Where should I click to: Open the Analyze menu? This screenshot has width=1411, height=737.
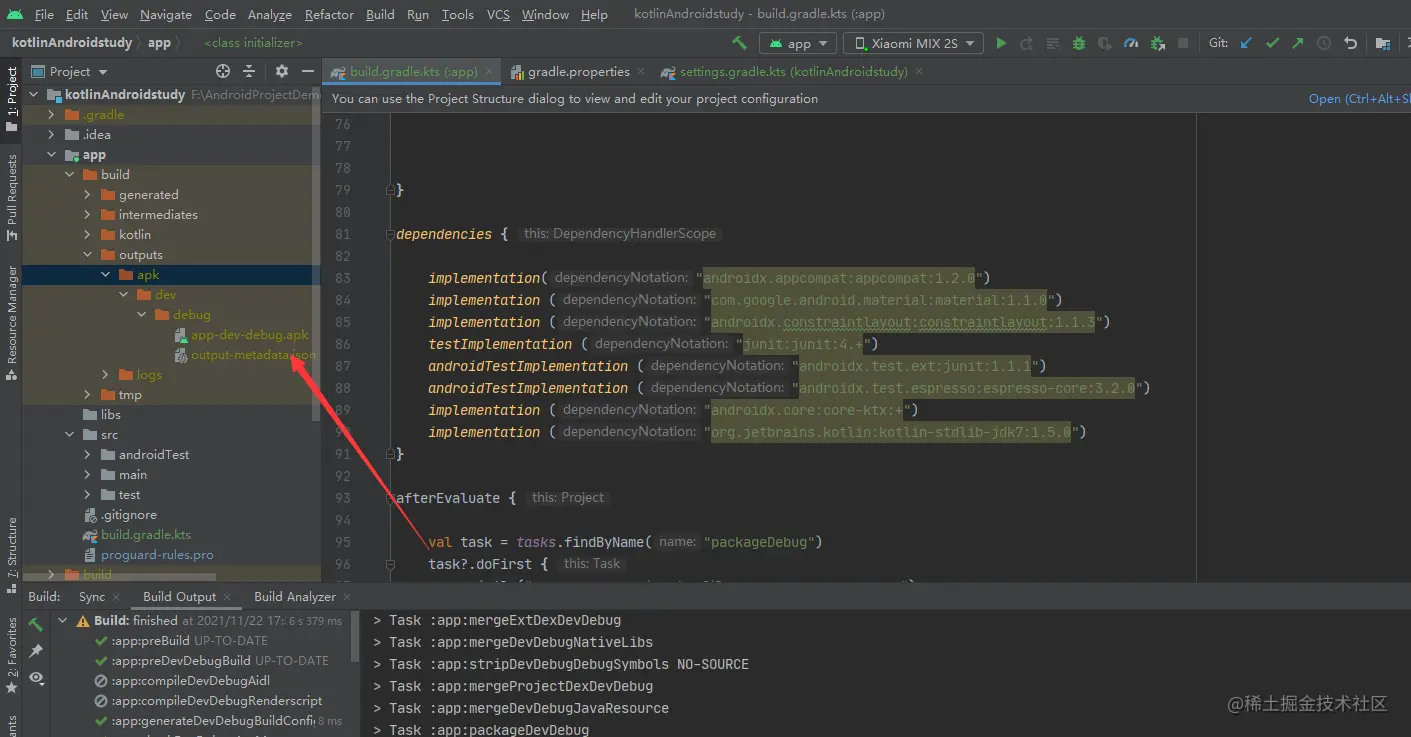(x=270, y=14)
